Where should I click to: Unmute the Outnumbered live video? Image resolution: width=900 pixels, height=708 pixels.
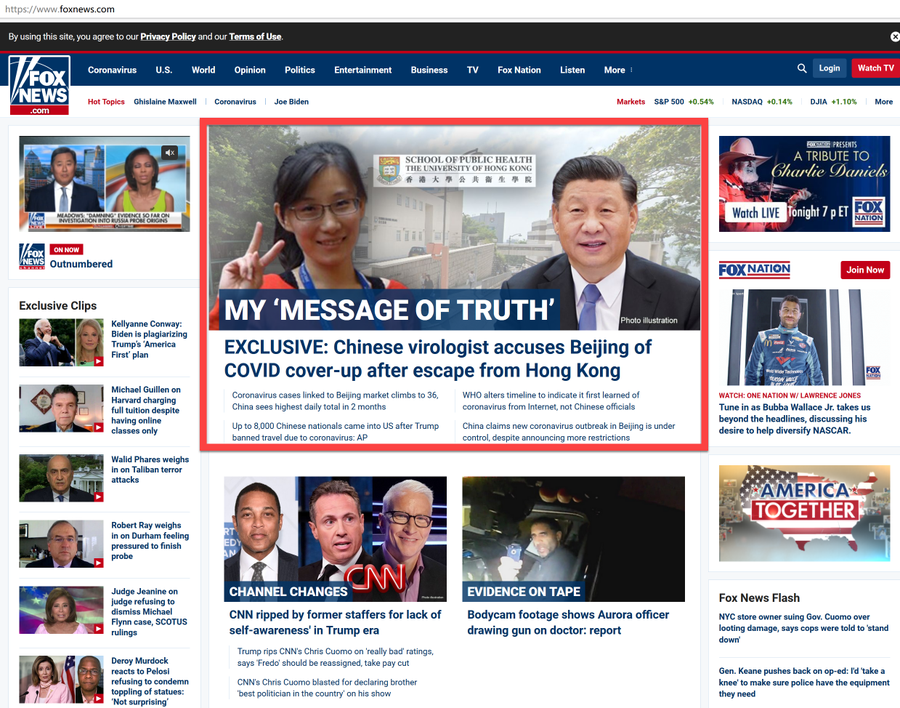[x=170, y=153]
